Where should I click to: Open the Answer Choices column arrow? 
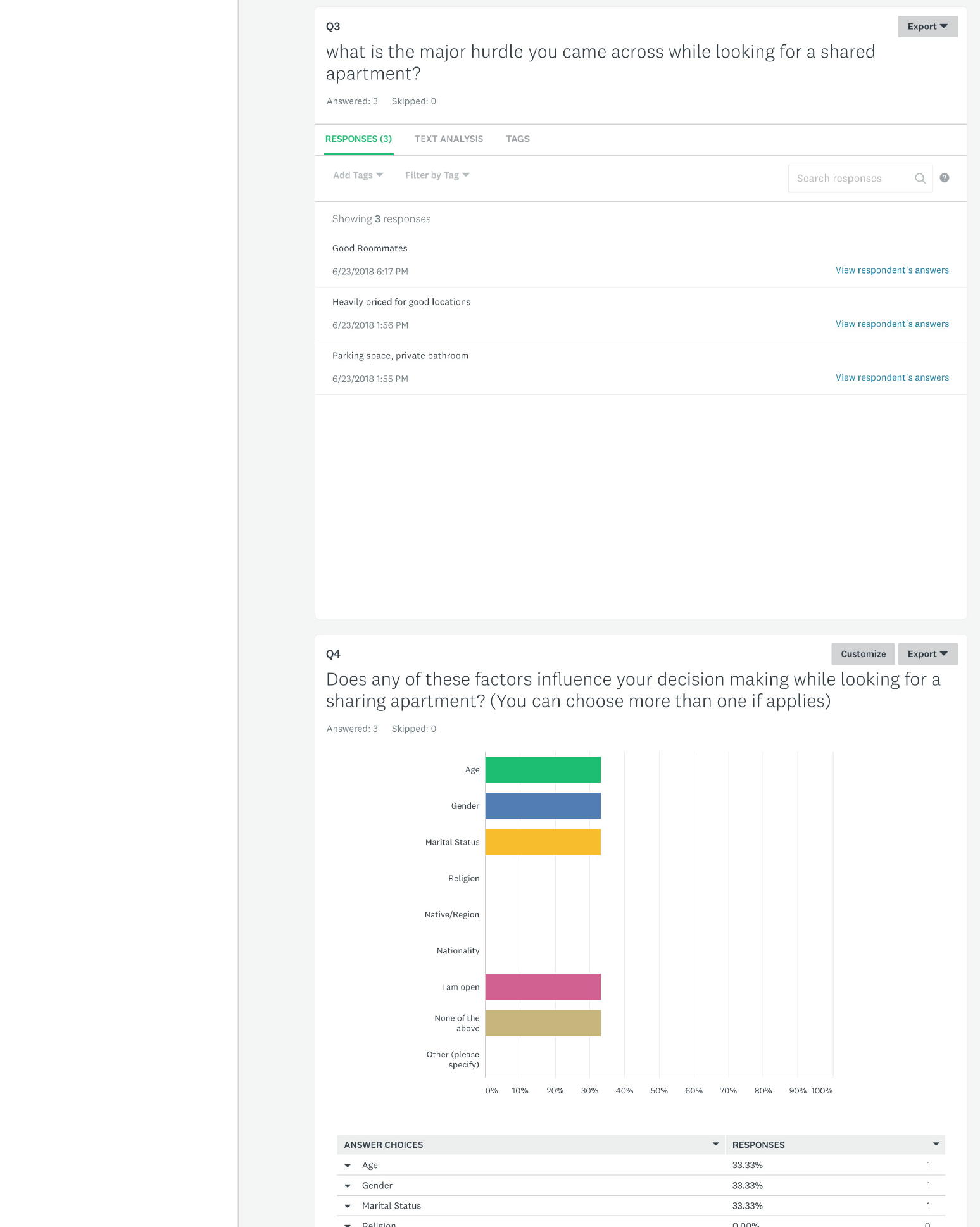click(715, 1144)
